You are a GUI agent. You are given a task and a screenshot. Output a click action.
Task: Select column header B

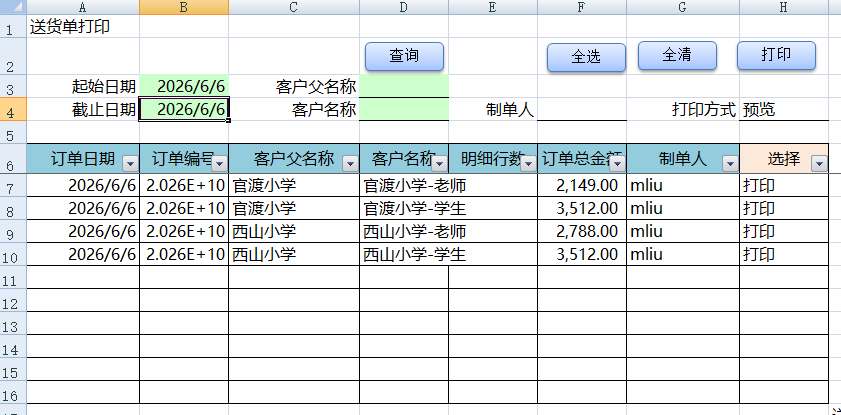pos(184,7)
